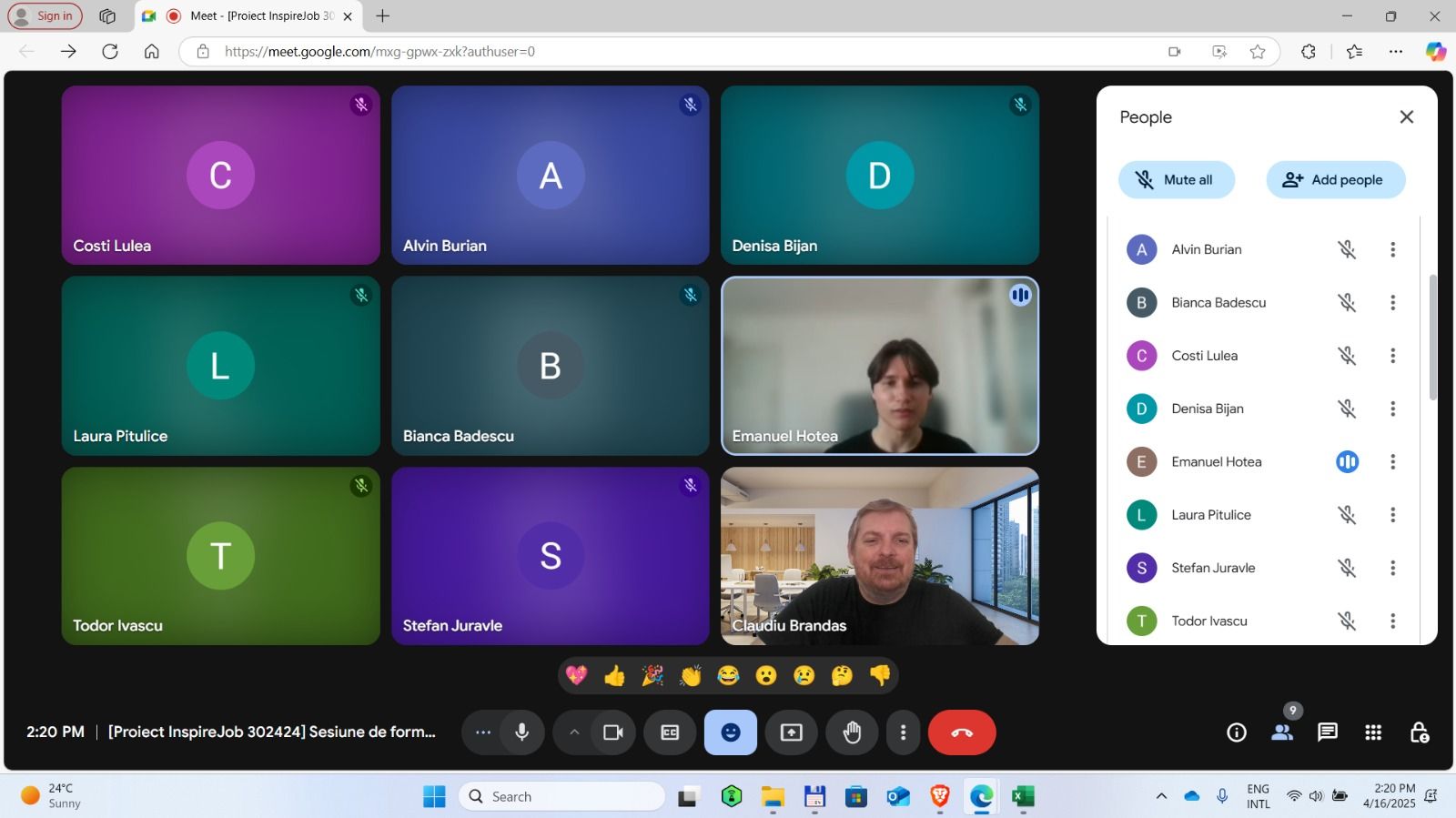The height and width of the screenshot is (818, 1456).
Task: Click the Todor Ivascu name in the People list
Action: tap(1209, 621)
